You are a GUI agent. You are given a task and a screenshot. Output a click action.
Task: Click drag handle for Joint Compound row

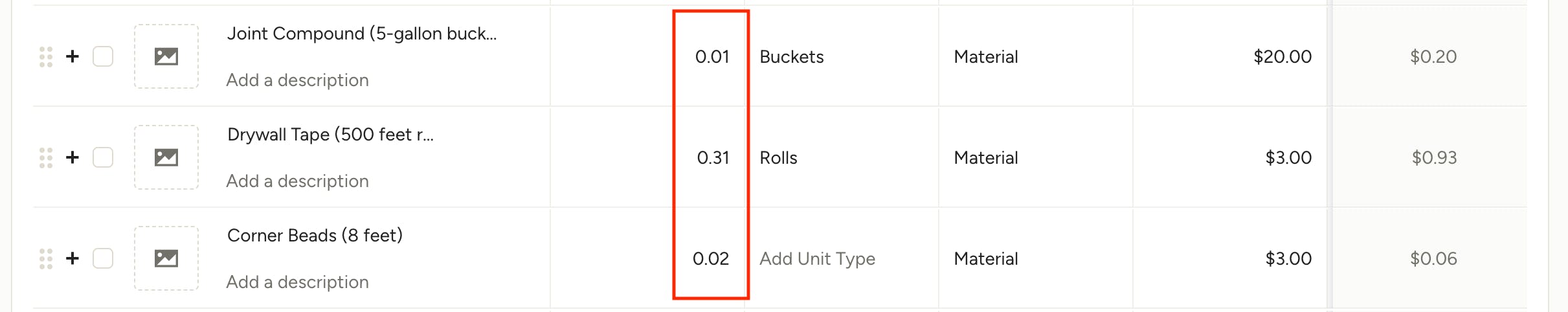point(46,57)
